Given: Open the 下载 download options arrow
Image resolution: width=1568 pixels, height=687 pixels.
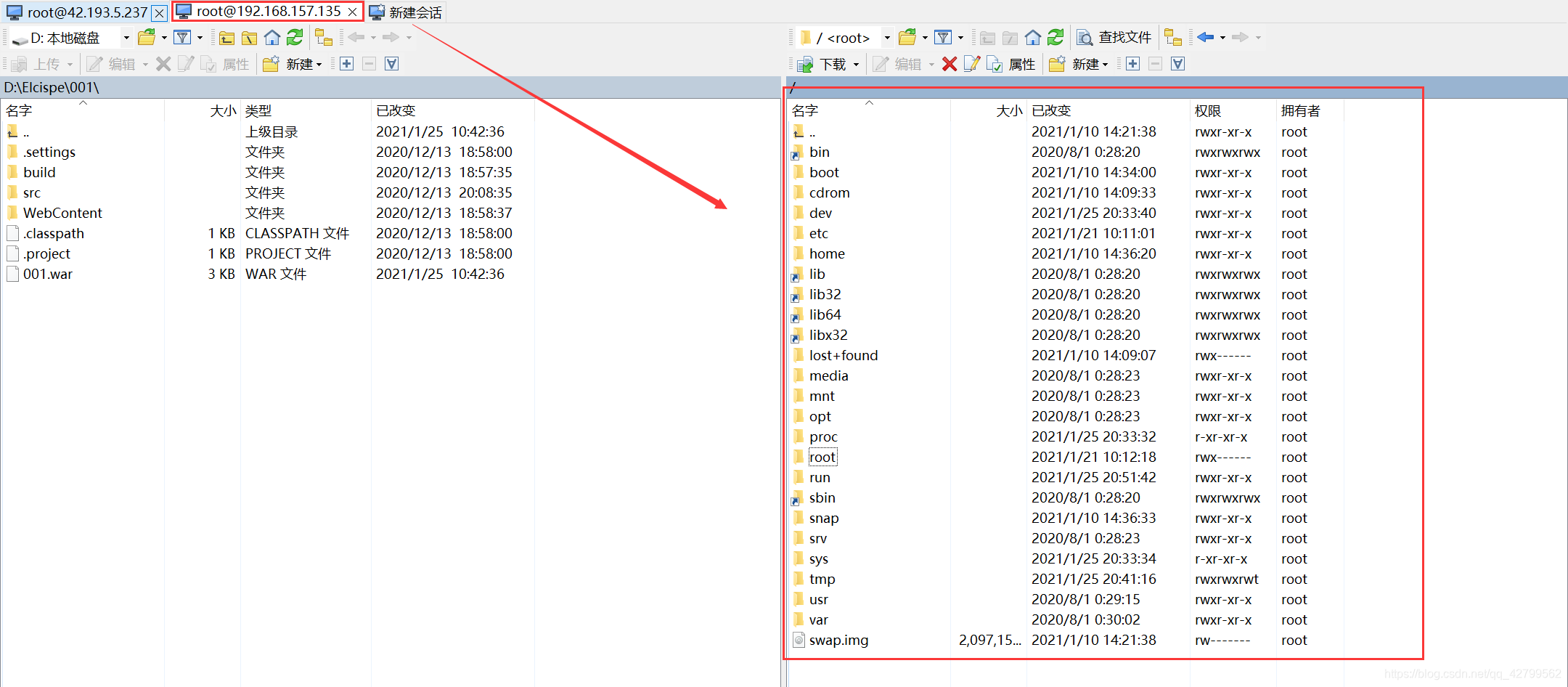Looking at the screenshot, I should tap(856, 65).
